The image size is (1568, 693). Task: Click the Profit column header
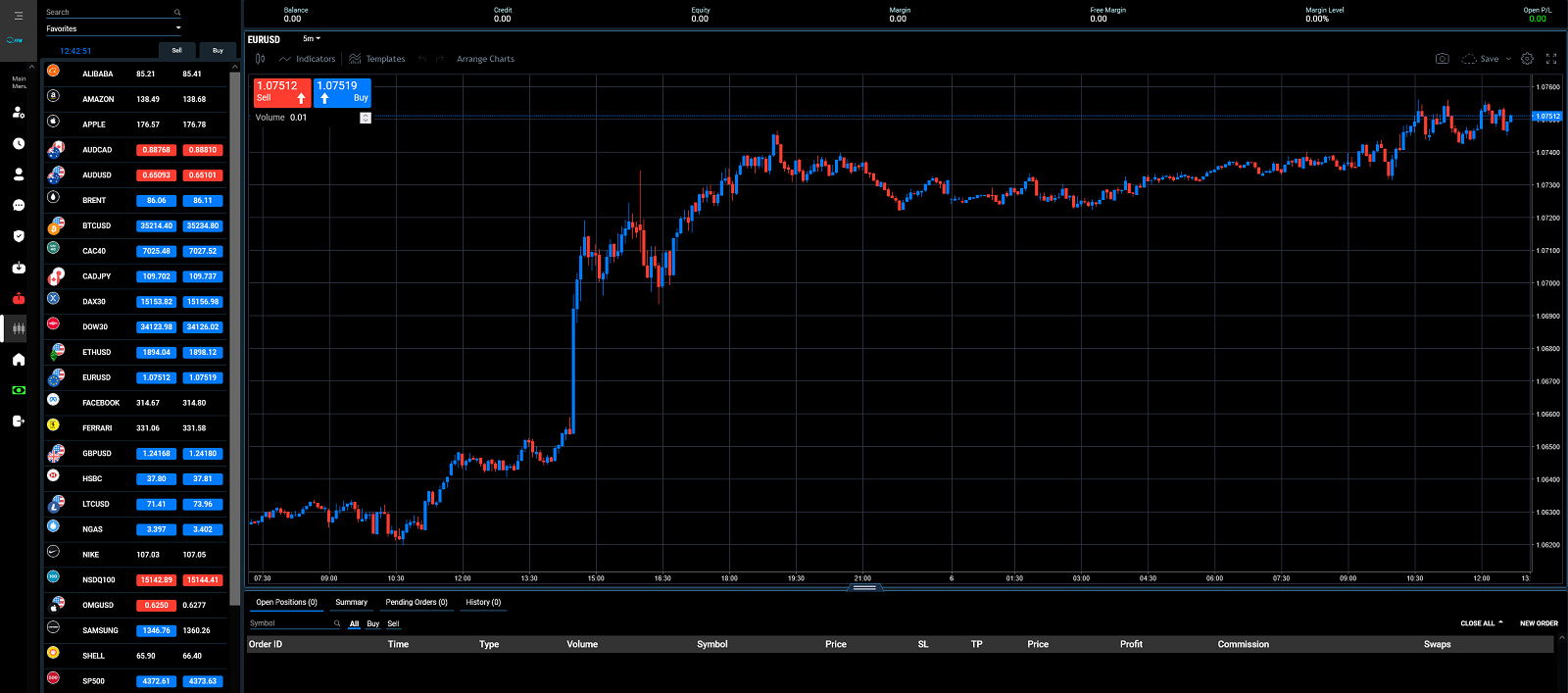coord(1131,644)
